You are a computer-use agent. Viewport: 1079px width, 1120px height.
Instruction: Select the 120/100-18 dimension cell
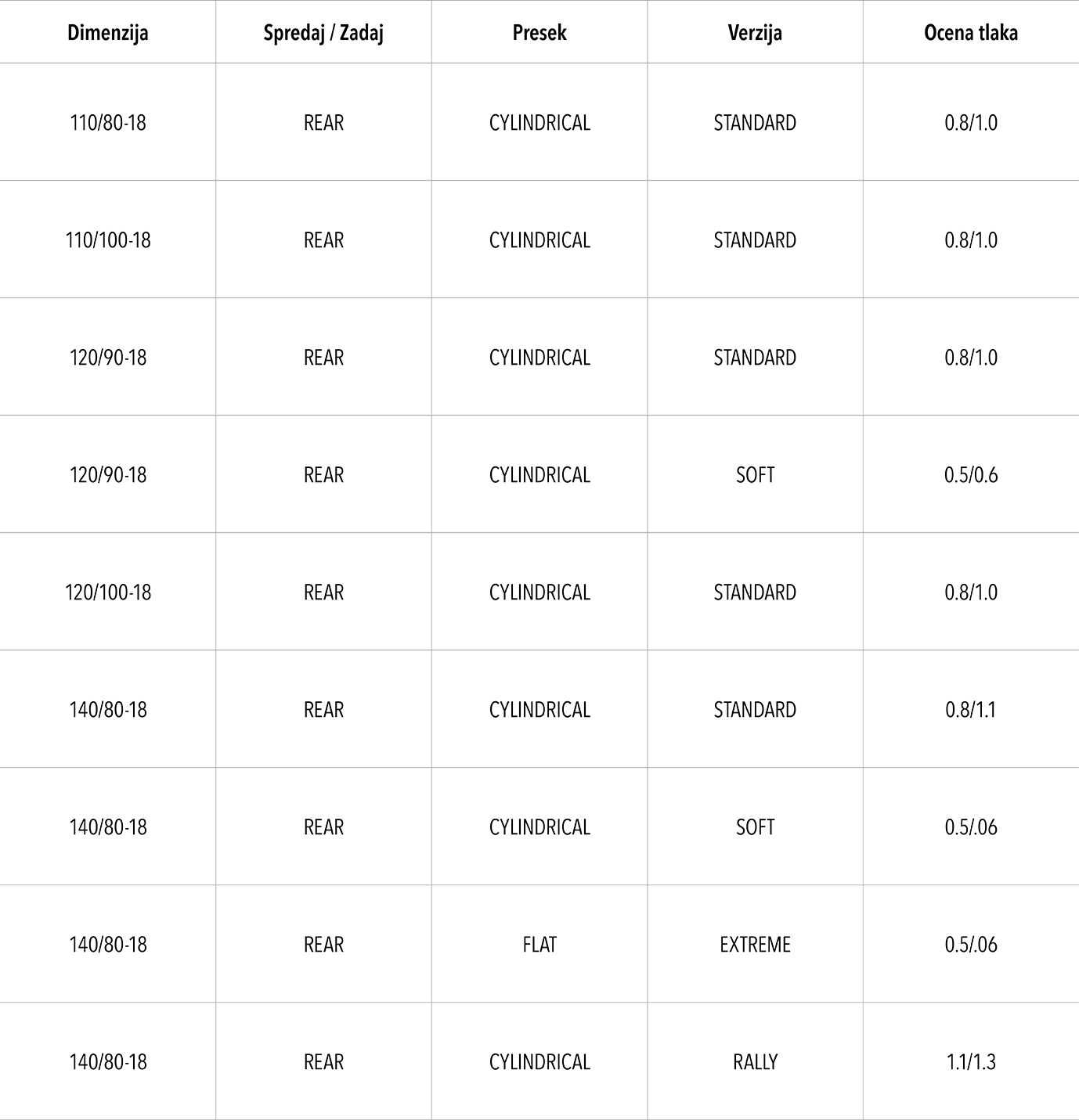coord(108,592)
